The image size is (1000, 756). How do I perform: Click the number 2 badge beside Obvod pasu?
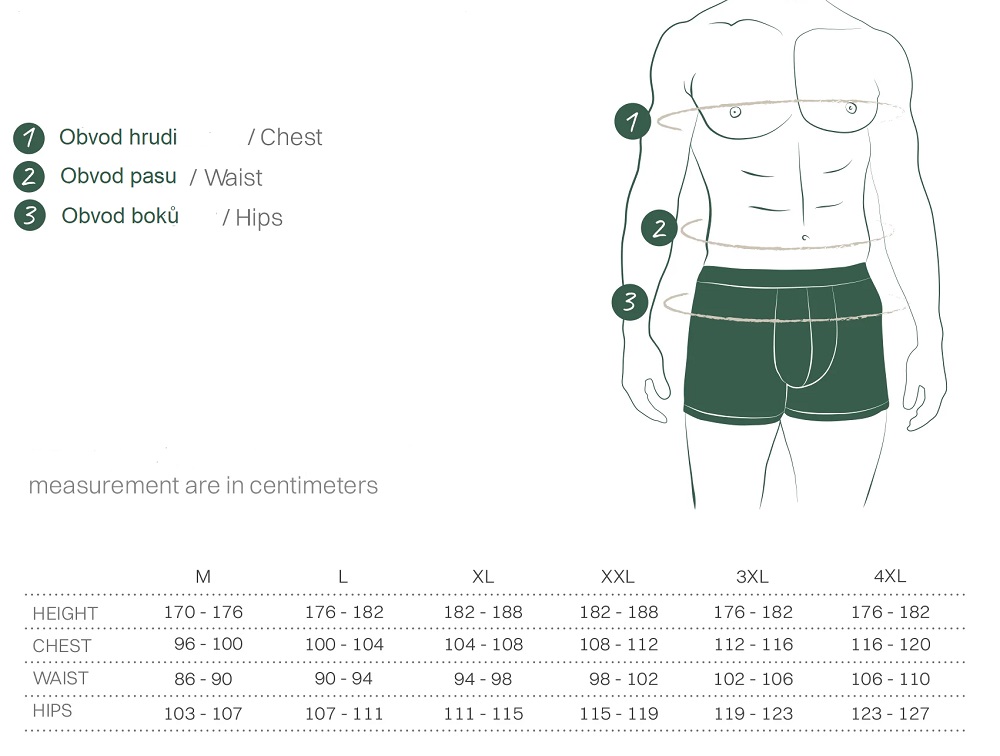point(29,177)
